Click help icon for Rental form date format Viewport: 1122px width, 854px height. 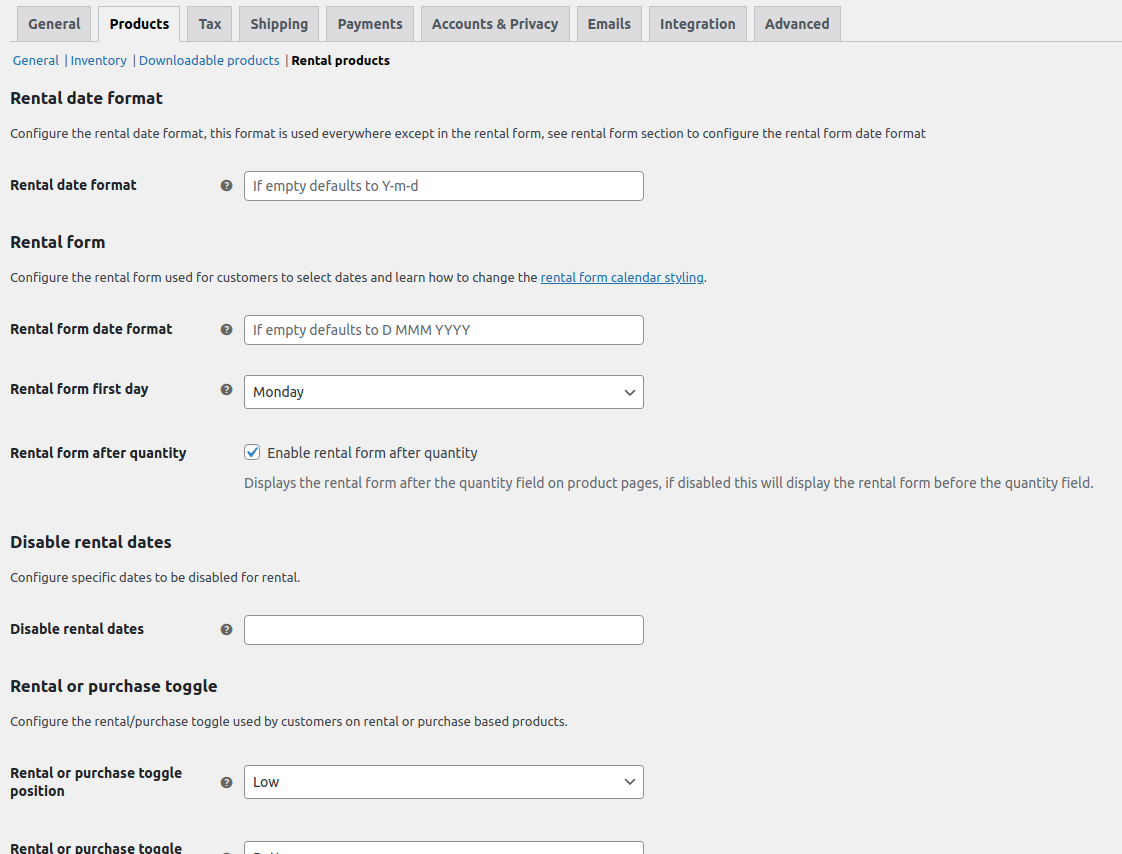coord(226,329)
